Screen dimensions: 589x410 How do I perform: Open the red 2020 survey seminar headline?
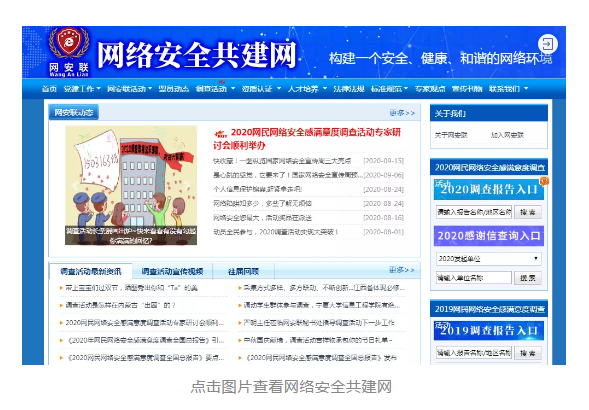tap(307, 138)
